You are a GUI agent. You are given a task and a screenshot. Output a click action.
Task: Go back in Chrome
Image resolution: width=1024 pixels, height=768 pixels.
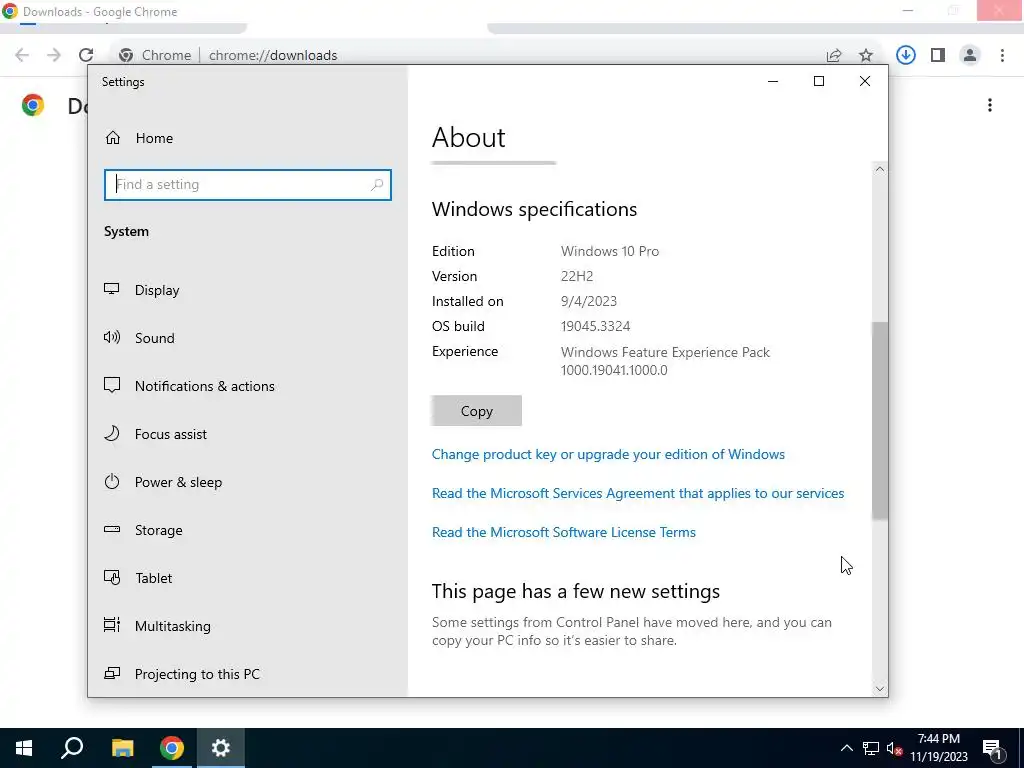point(22,55)
